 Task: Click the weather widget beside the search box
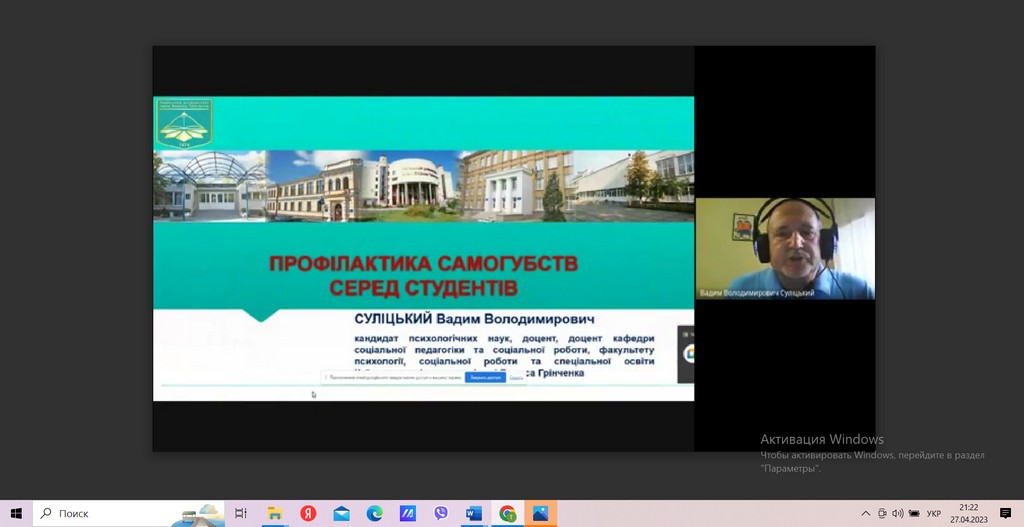pos(197,513)
